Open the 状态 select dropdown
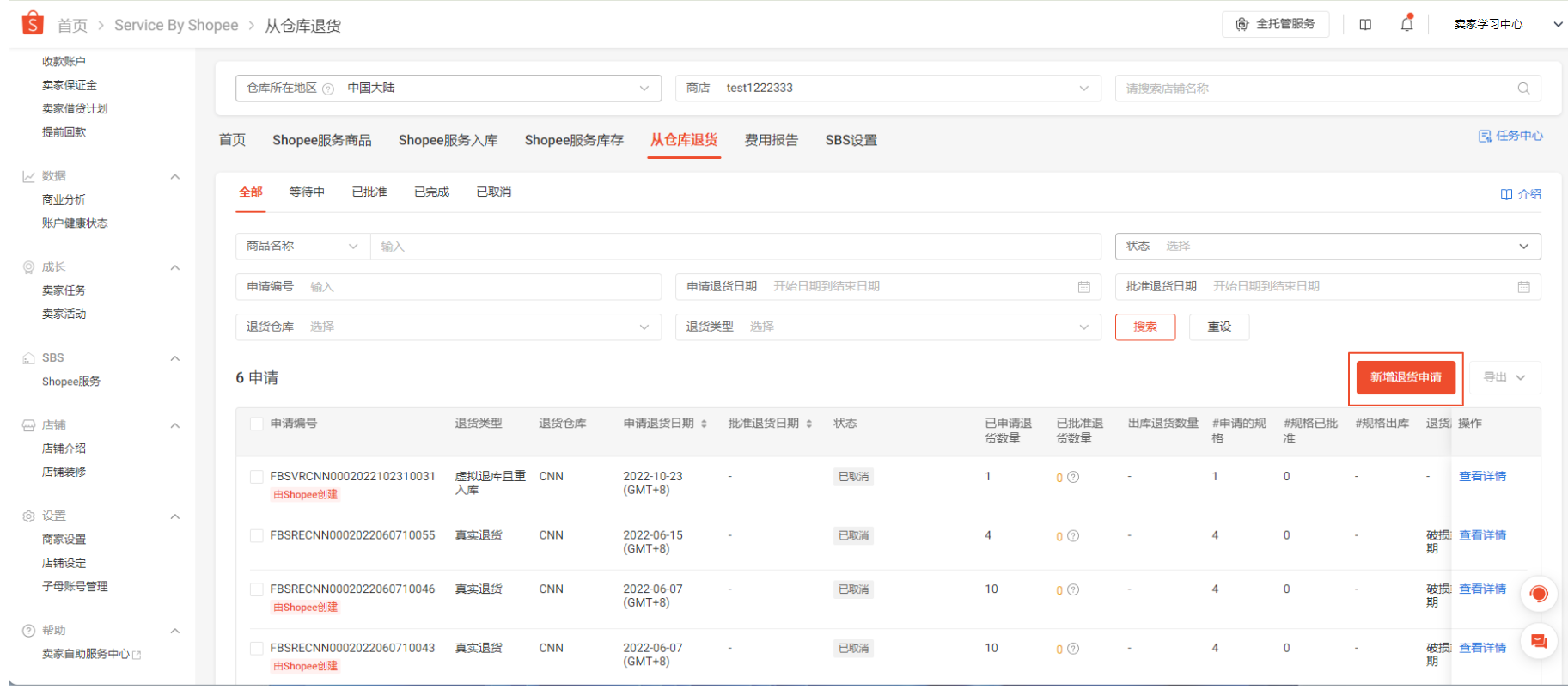The image size is (1568, 690). (x=1327, y=247)
